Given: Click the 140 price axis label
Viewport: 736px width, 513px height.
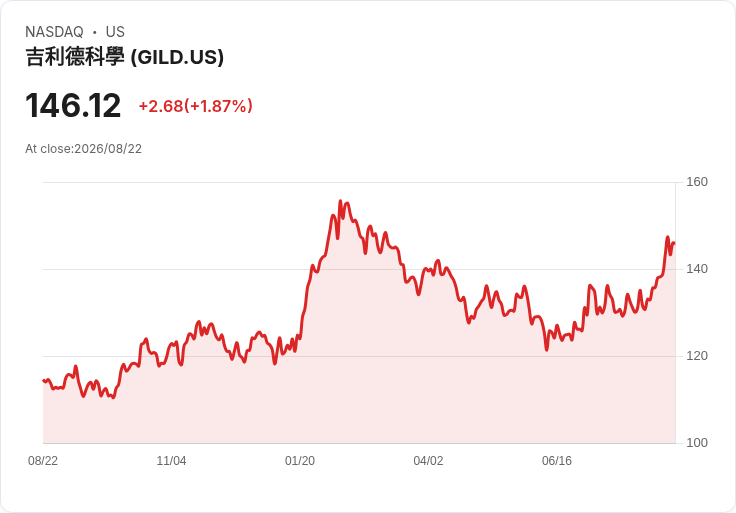Looking at the screenshot, I should tap(697, 269).
